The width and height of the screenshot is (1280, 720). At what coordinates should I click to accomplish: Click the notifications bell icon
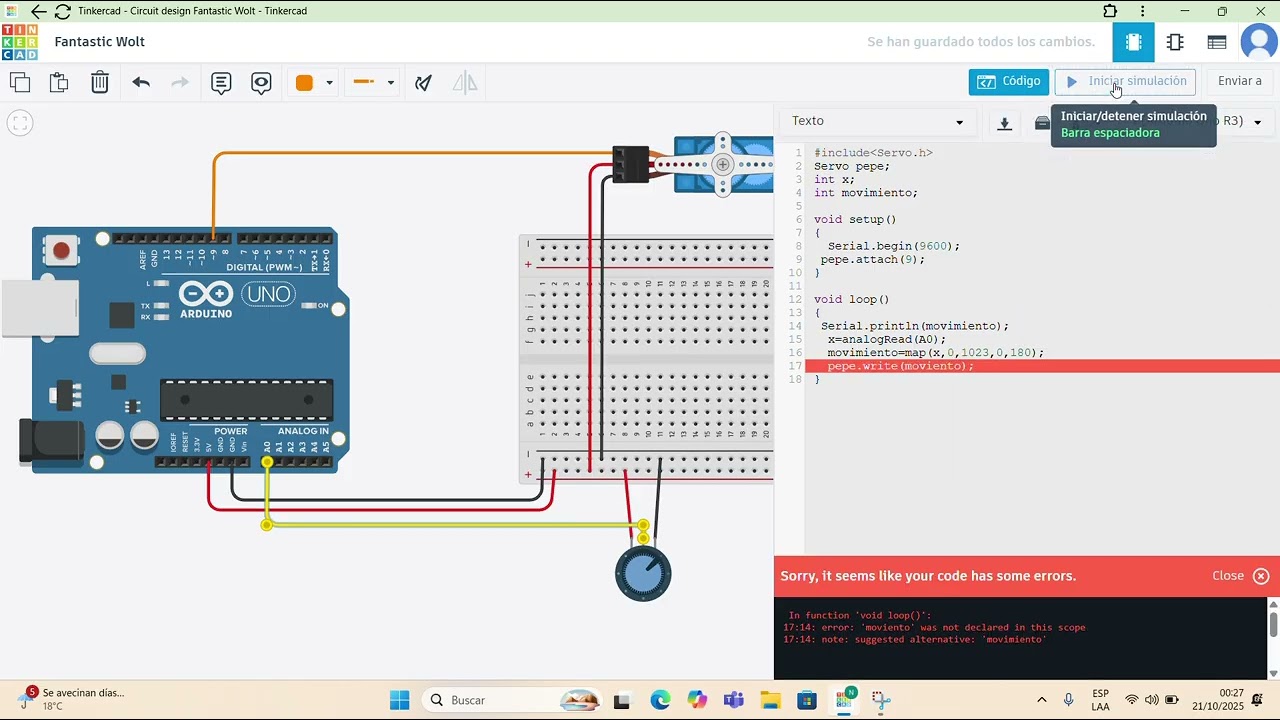tap(1257, 699)
